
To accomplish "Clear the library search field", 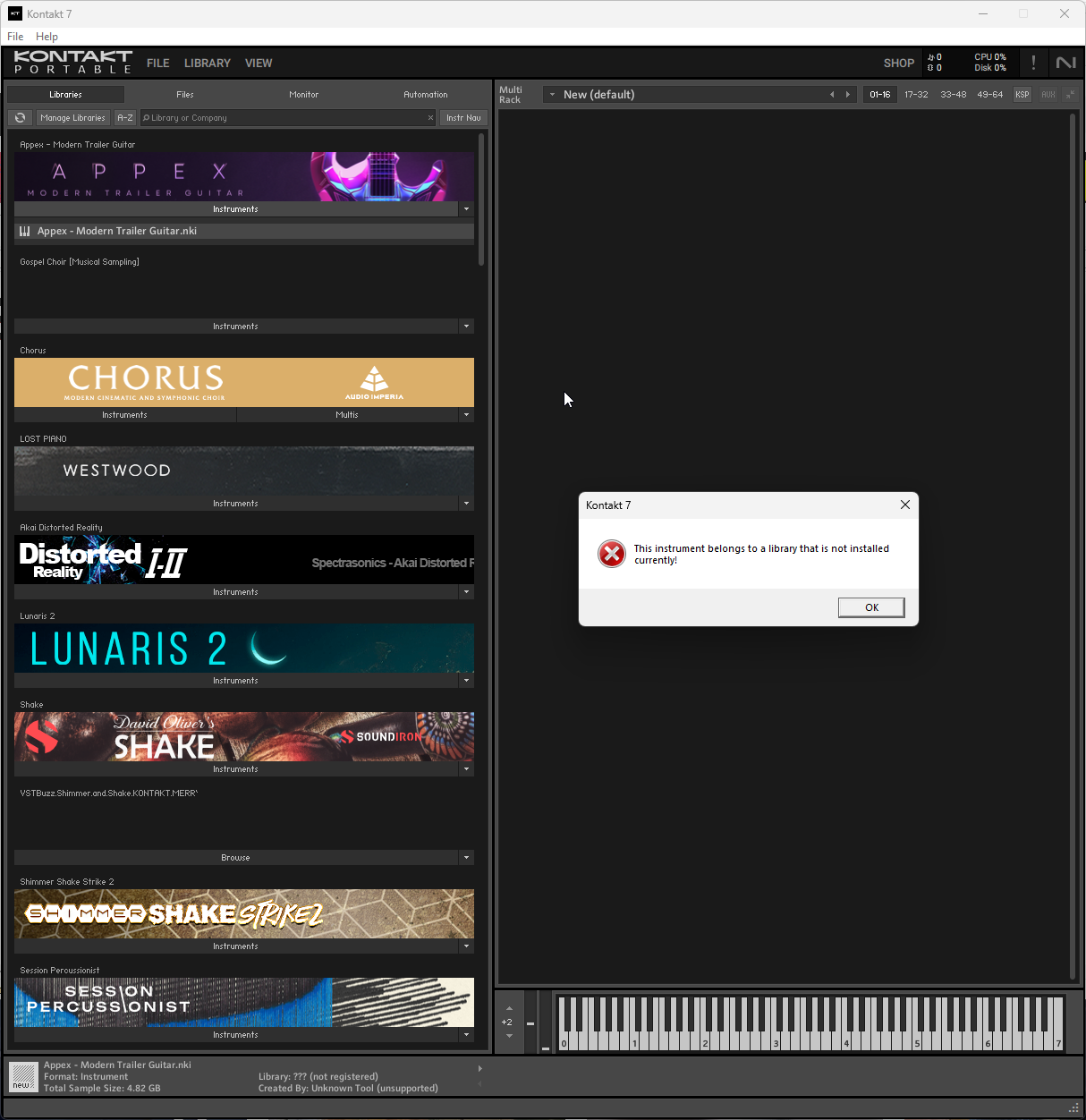I will point(430,117).
